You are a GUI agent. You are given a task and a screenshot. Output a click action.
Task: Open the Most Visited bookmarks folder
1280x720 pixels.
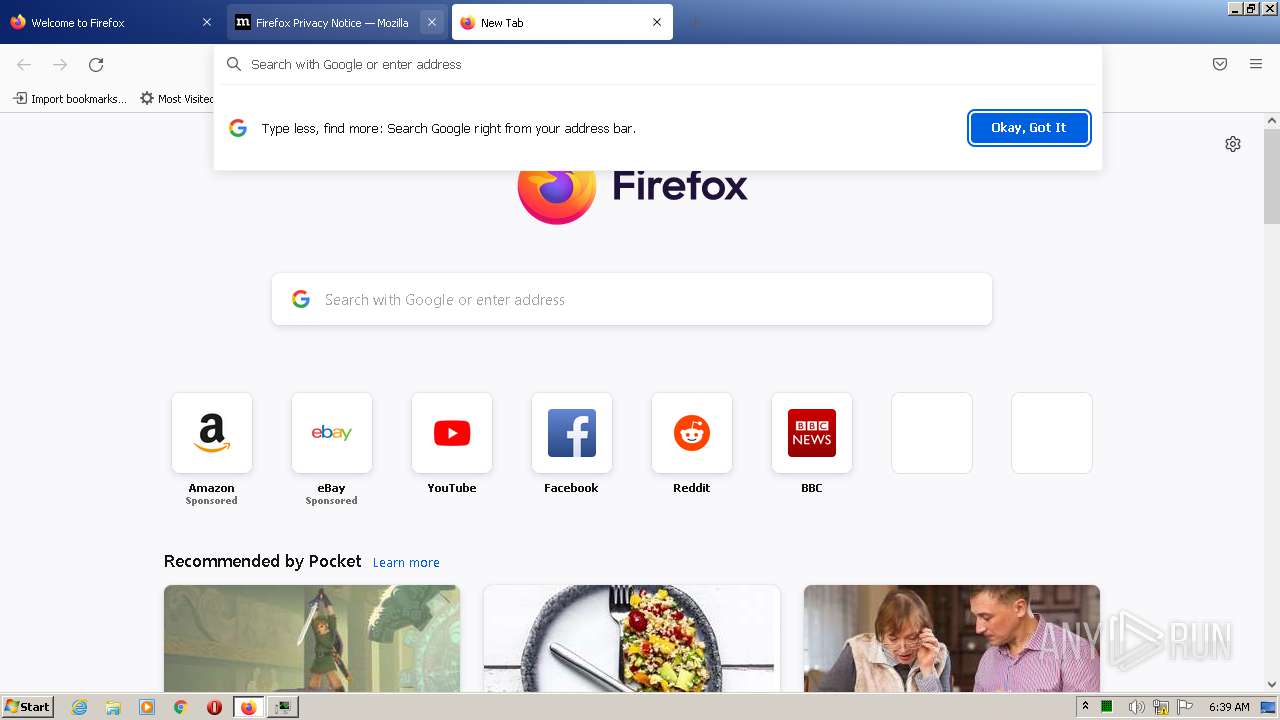178,99
